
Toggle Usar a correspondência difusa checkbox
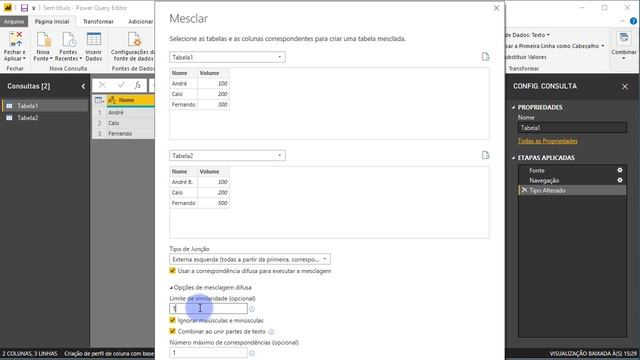(172, 271)
